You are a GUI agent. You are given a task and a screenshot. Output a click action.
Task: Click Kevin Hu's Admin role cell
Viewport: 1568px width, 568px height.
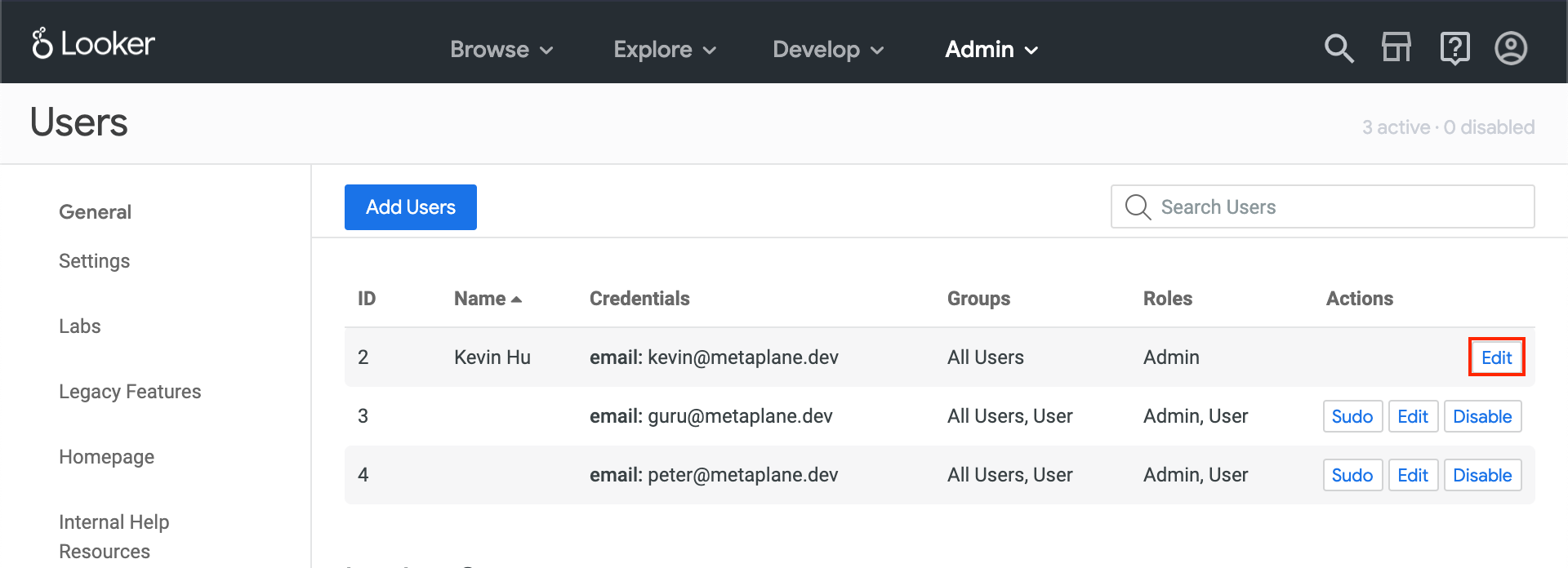(x=1171, y=357)
